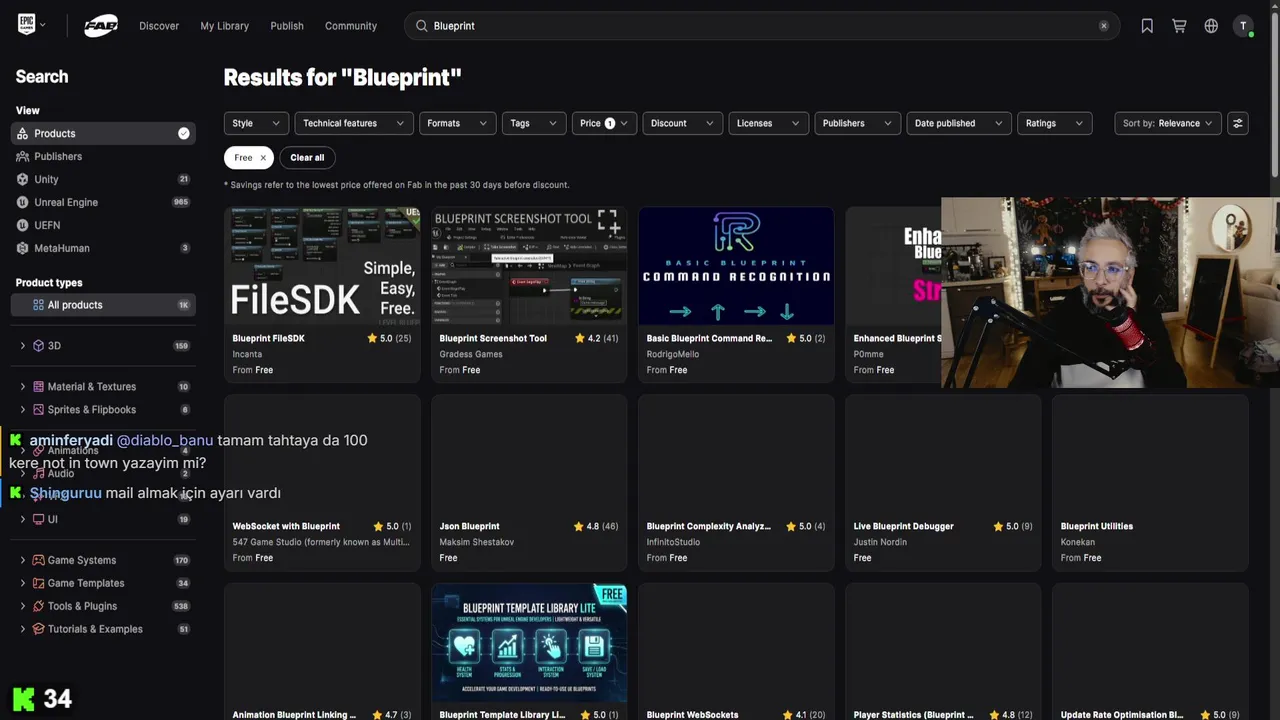Click the Publishers view icon
The width and height of the screenshot is (1280, 720).
(x=23, y=156)
